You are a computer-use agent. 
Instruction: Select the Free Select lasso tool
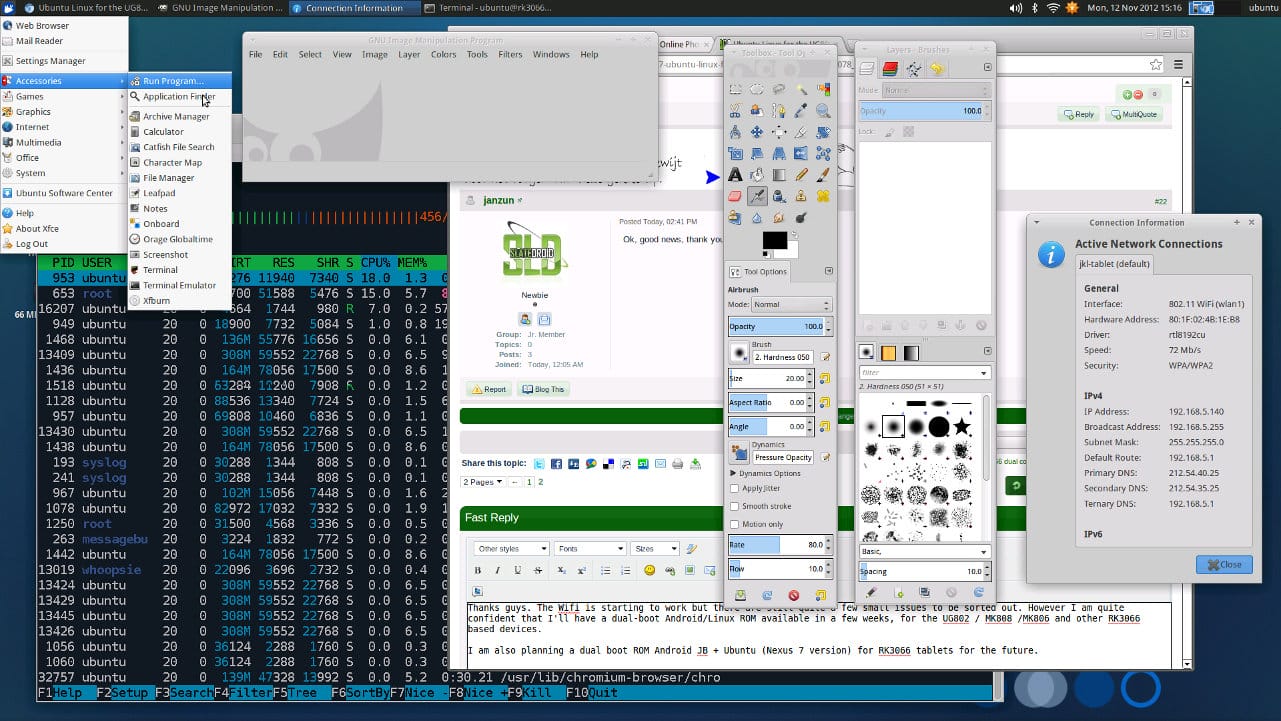(x=779, y=89)
